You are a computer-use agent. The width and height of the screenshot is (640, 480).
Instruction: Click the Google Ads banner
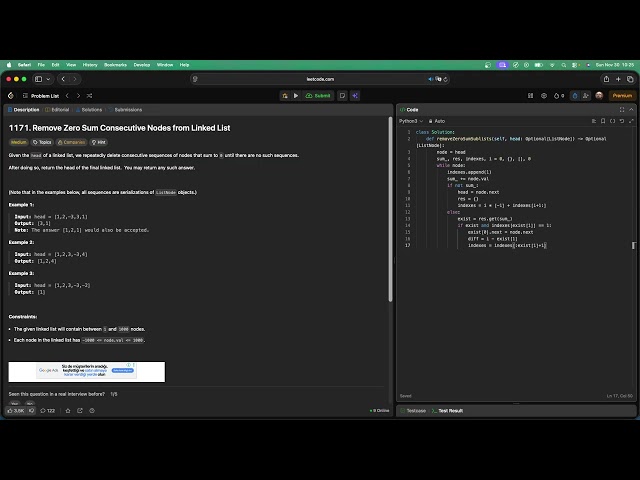coord(87,372)
